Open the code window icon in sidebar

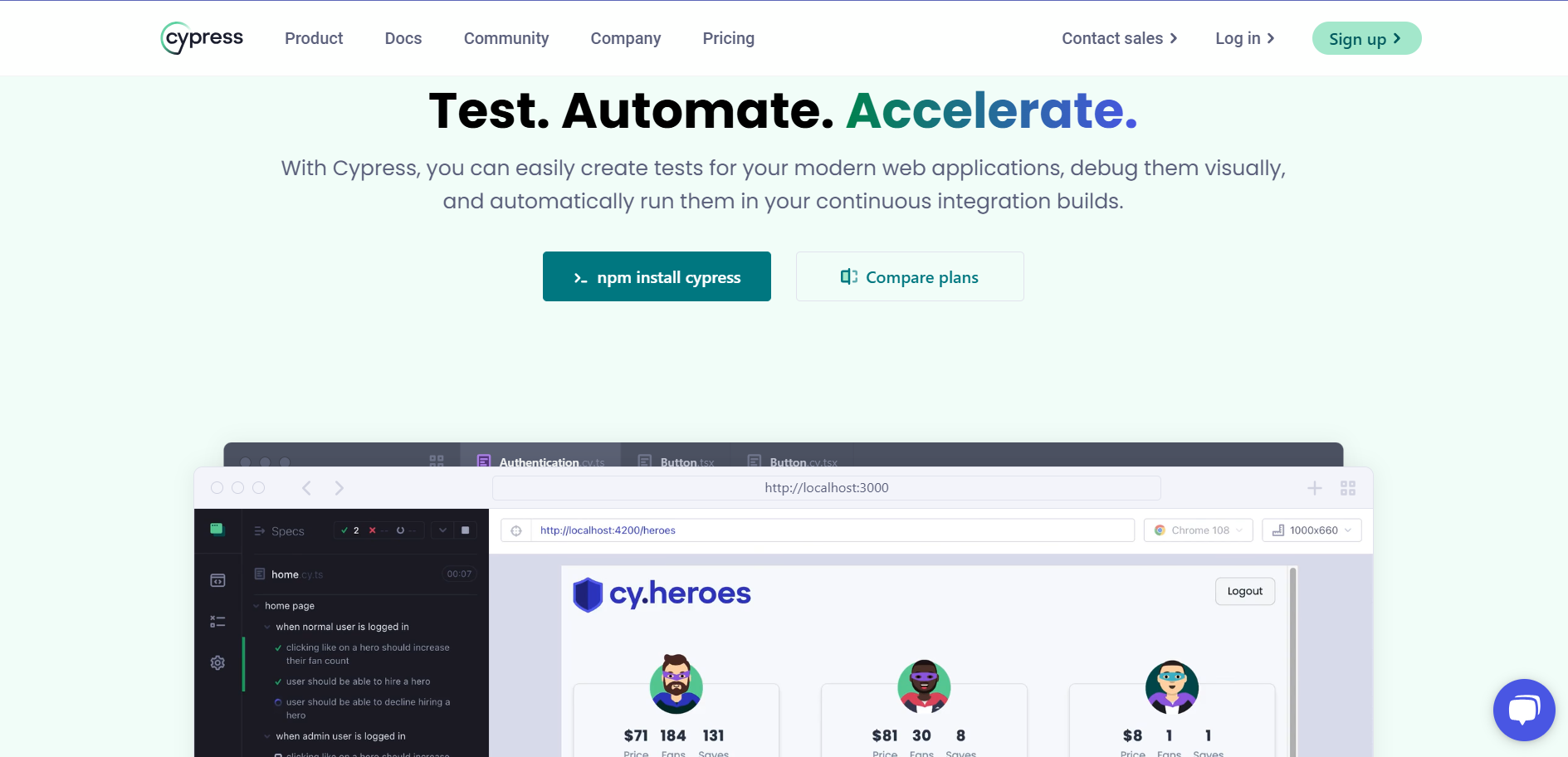(x=217, y=580)
